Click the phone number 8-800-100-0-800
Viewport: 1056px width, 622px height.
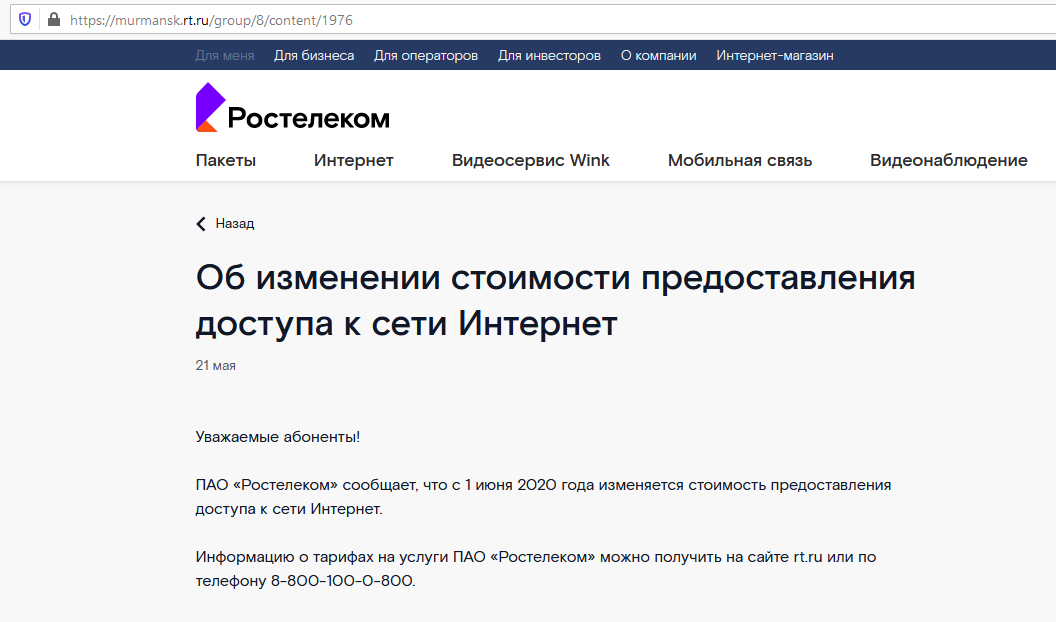(343, 581)
